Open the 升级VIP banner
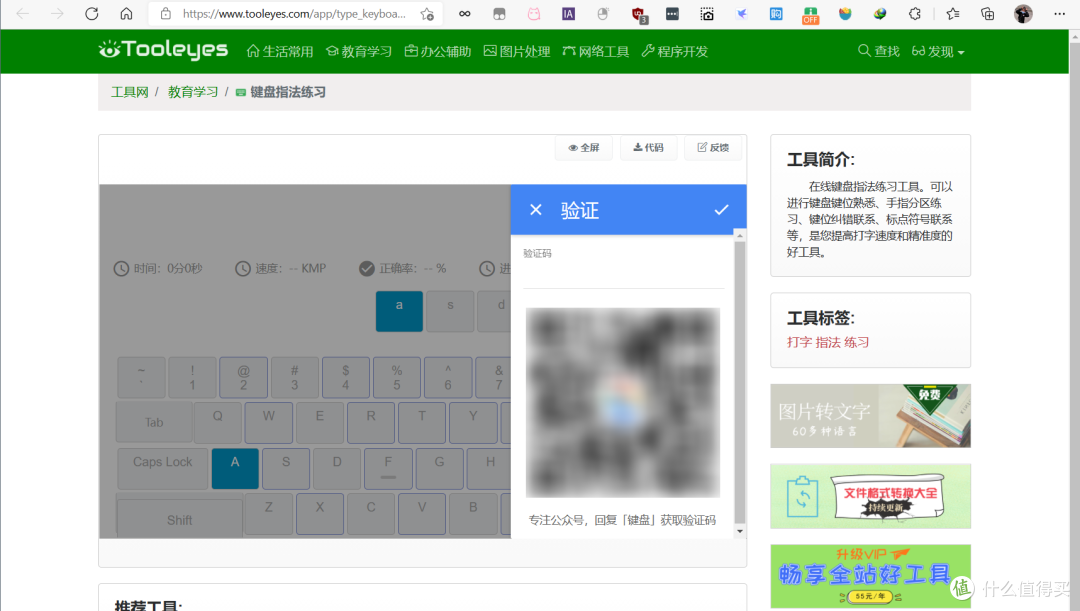Image resolution: width=1080 pixels, height=611 pixels. [871, 576]
